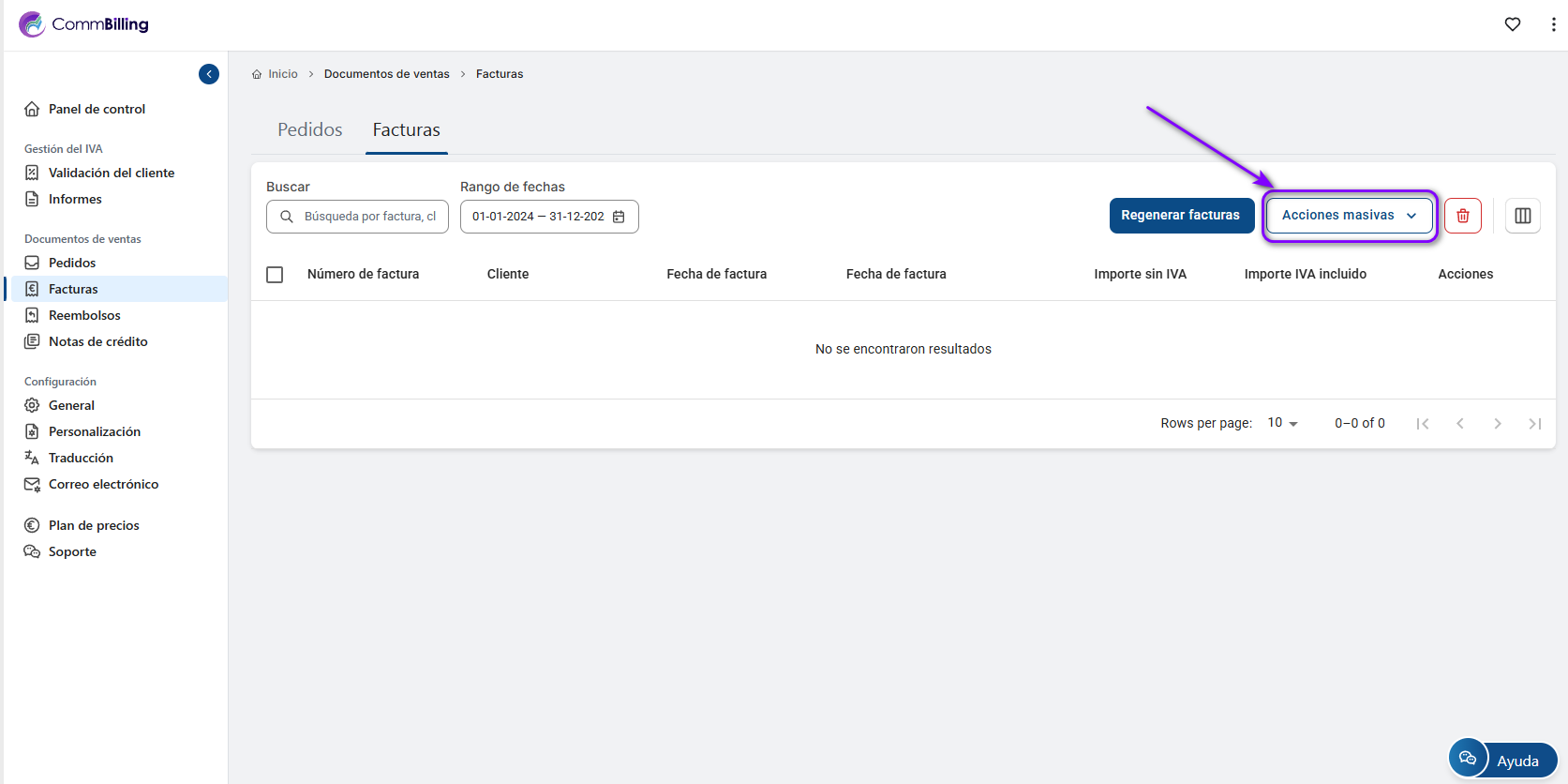
Task: Expand the Acciones masivas dropdown
Action: pos(1349,216)
